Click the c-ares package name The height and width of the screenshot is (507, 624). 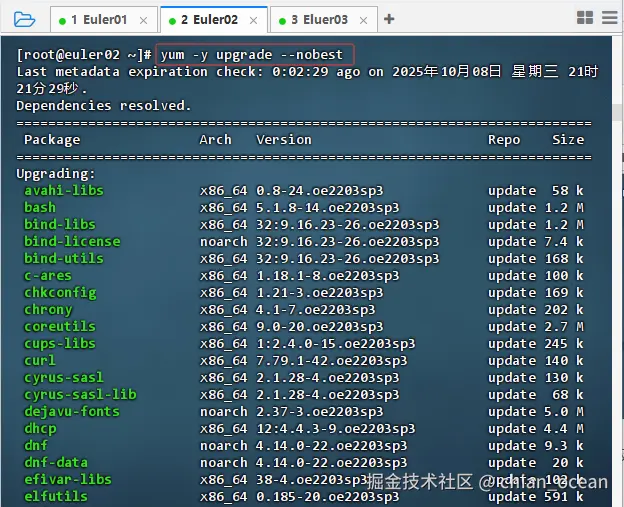pos(48,275)
